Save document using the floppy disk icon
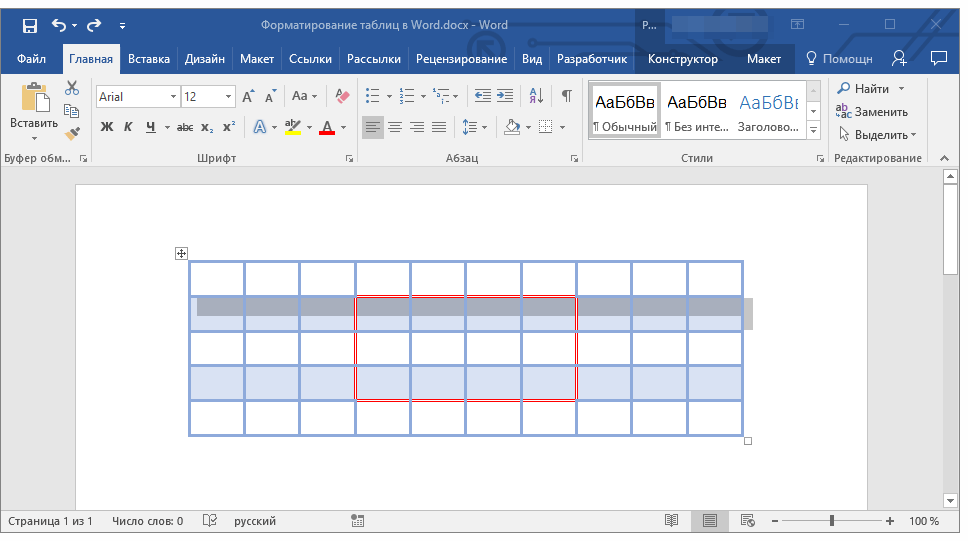The height and width of the screenshot is (541, 968). tap(30, 24)
